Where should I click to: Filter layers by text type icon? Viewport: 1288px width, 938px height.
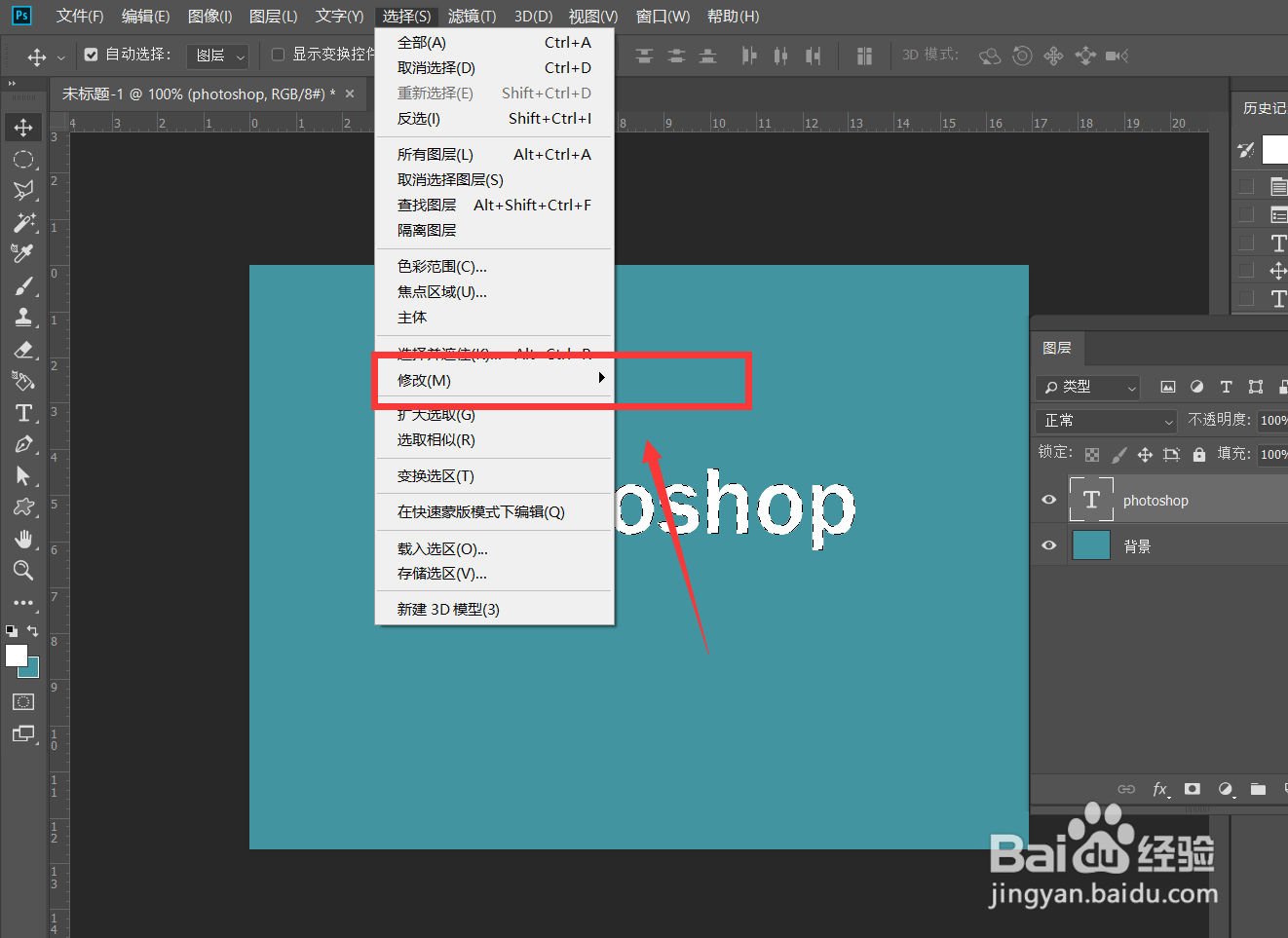(x=1227, y=387)
